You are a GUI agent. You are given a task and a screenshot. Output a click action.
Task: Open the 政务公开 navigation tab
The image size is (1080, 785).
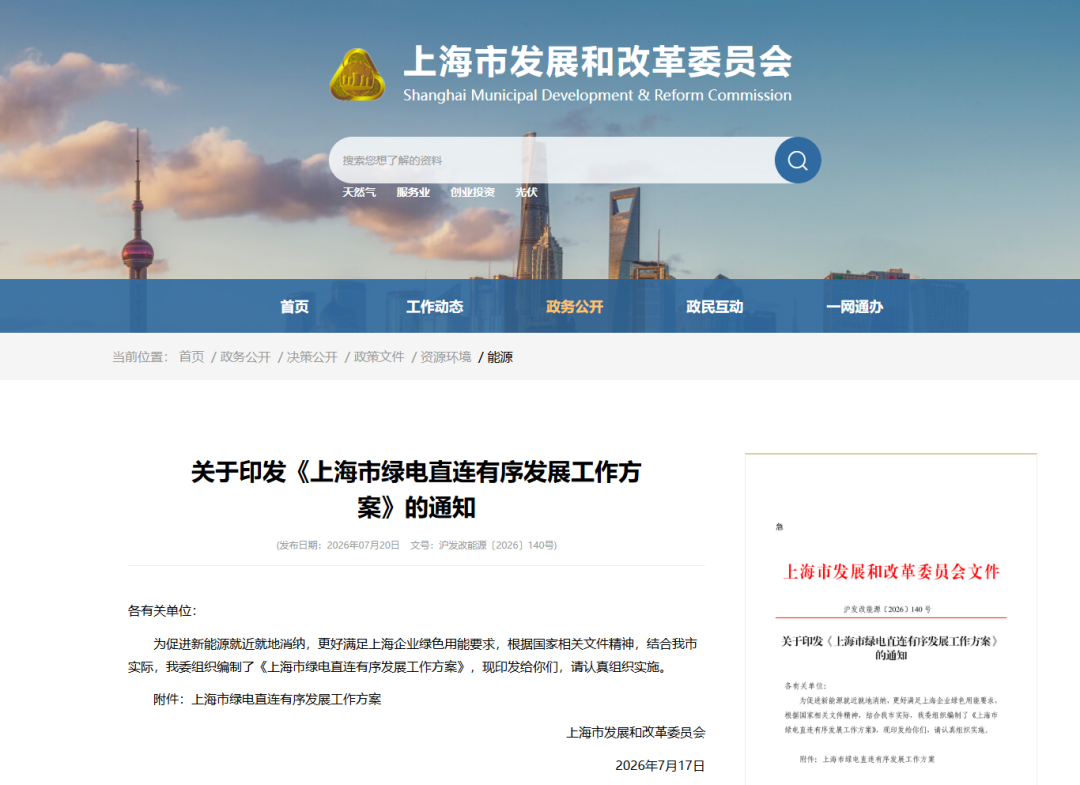[x=574, y=306]
